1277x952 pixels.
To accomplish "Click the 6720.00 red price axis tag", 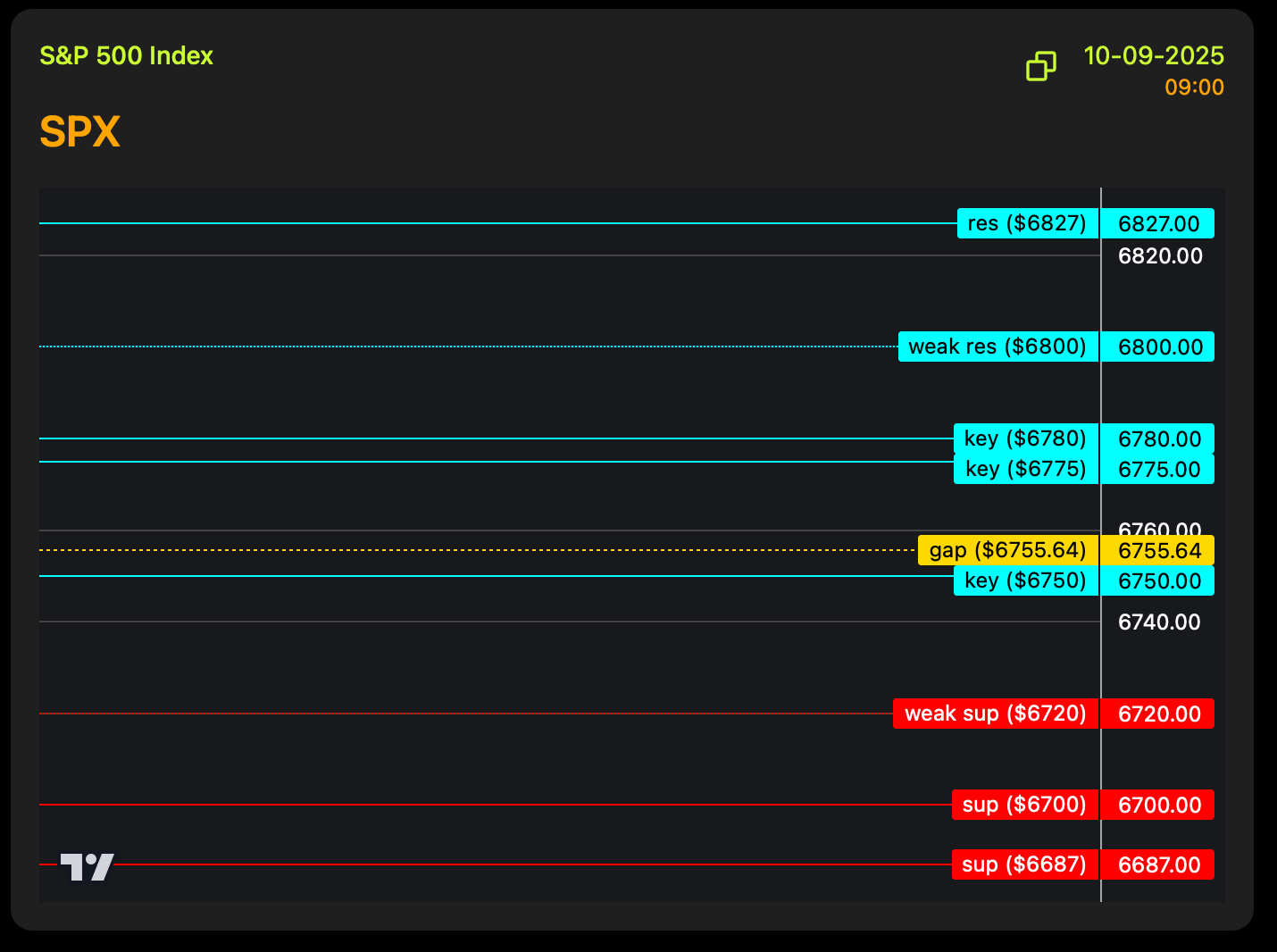I will (x=1158, y=714).
